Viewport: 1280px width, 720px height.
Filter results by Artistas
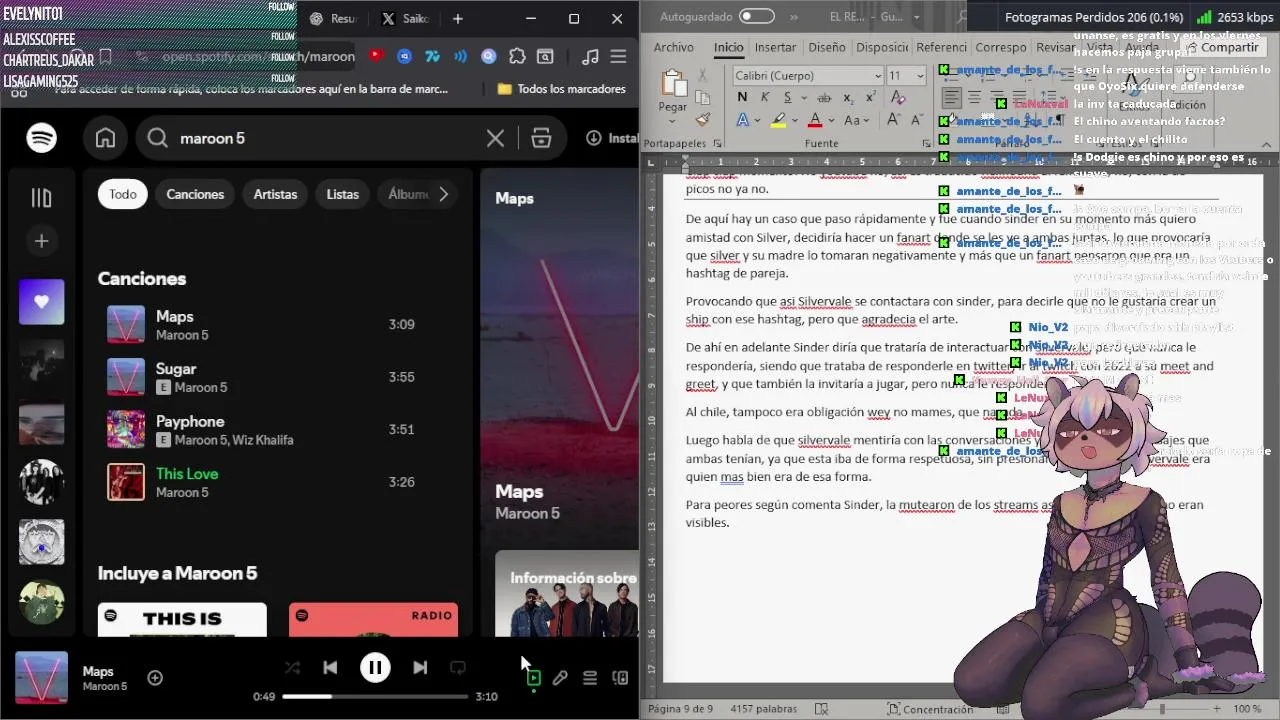pos(275,194)
